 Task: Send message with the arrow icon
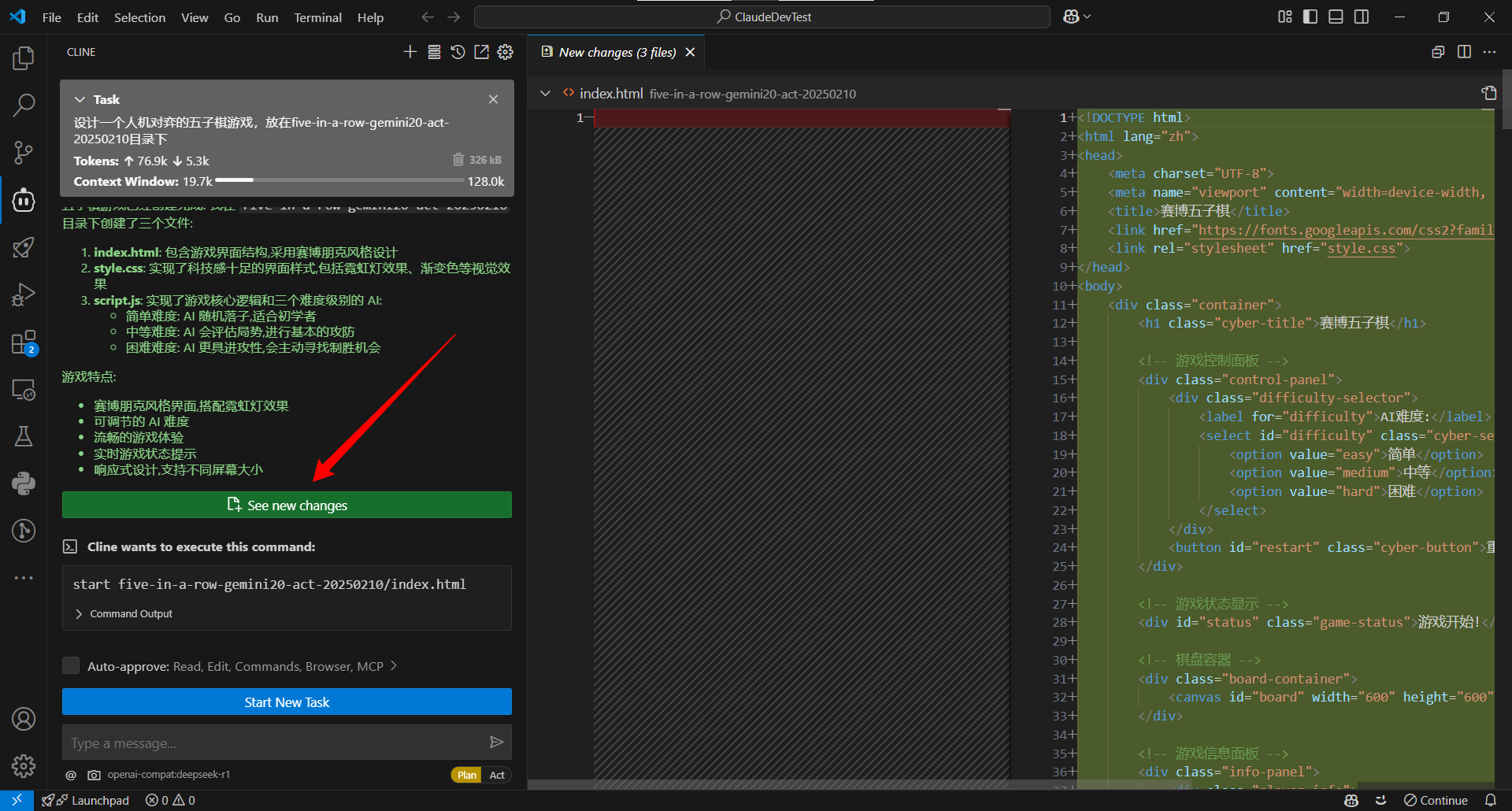pyautogui.click(x=496, y=742)
